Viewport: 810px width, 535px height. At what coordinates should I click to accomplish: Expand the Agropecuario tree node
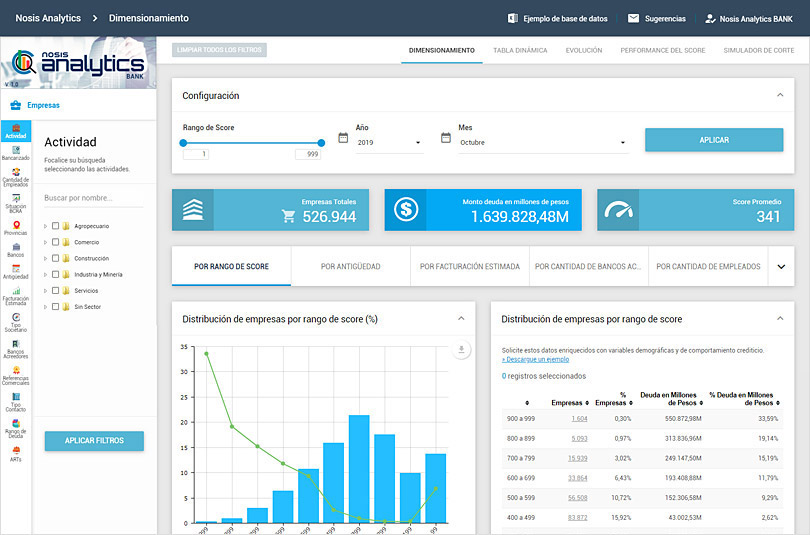(x=45, y=226)
